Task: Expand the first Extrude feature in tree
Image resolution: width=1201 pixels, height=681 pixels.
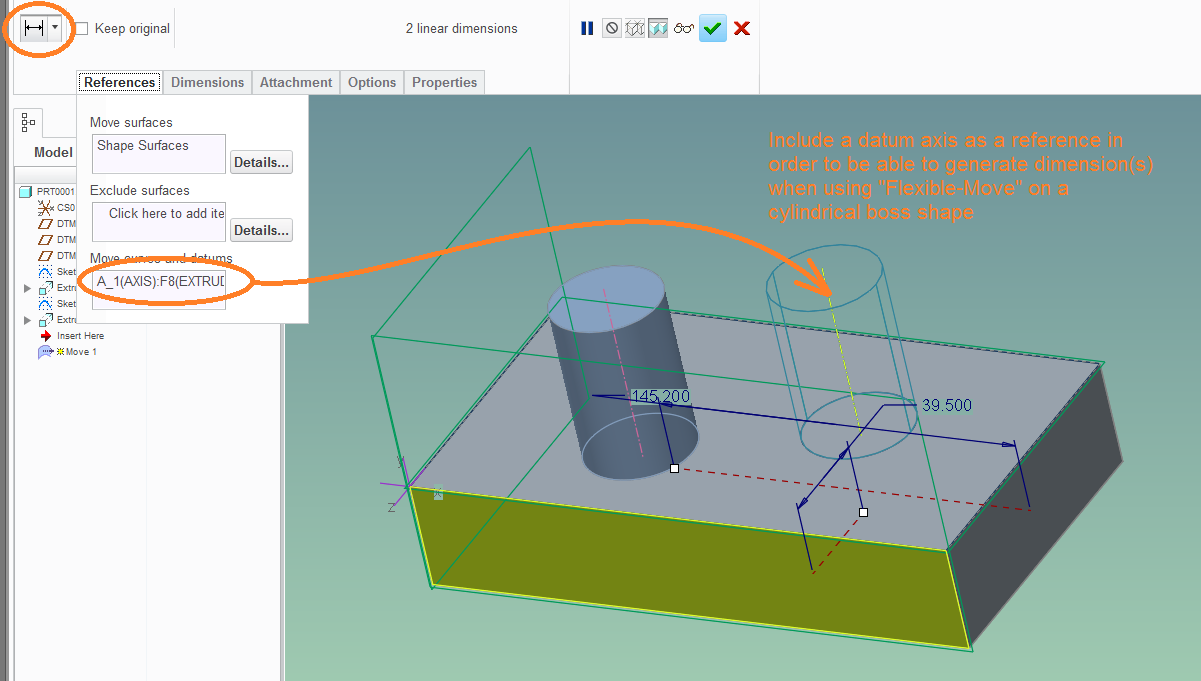Action: [x=28, y=288]
